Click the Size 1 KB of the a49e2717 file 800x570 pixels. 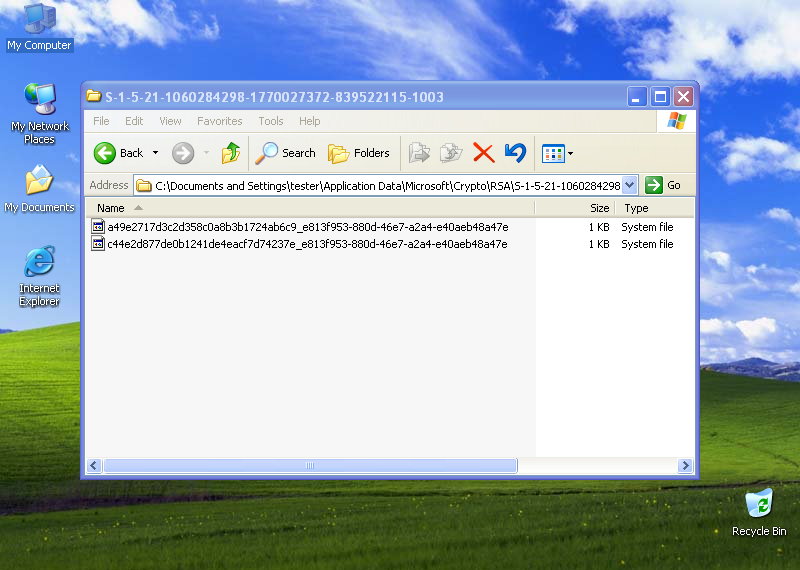tap(599, 227)
